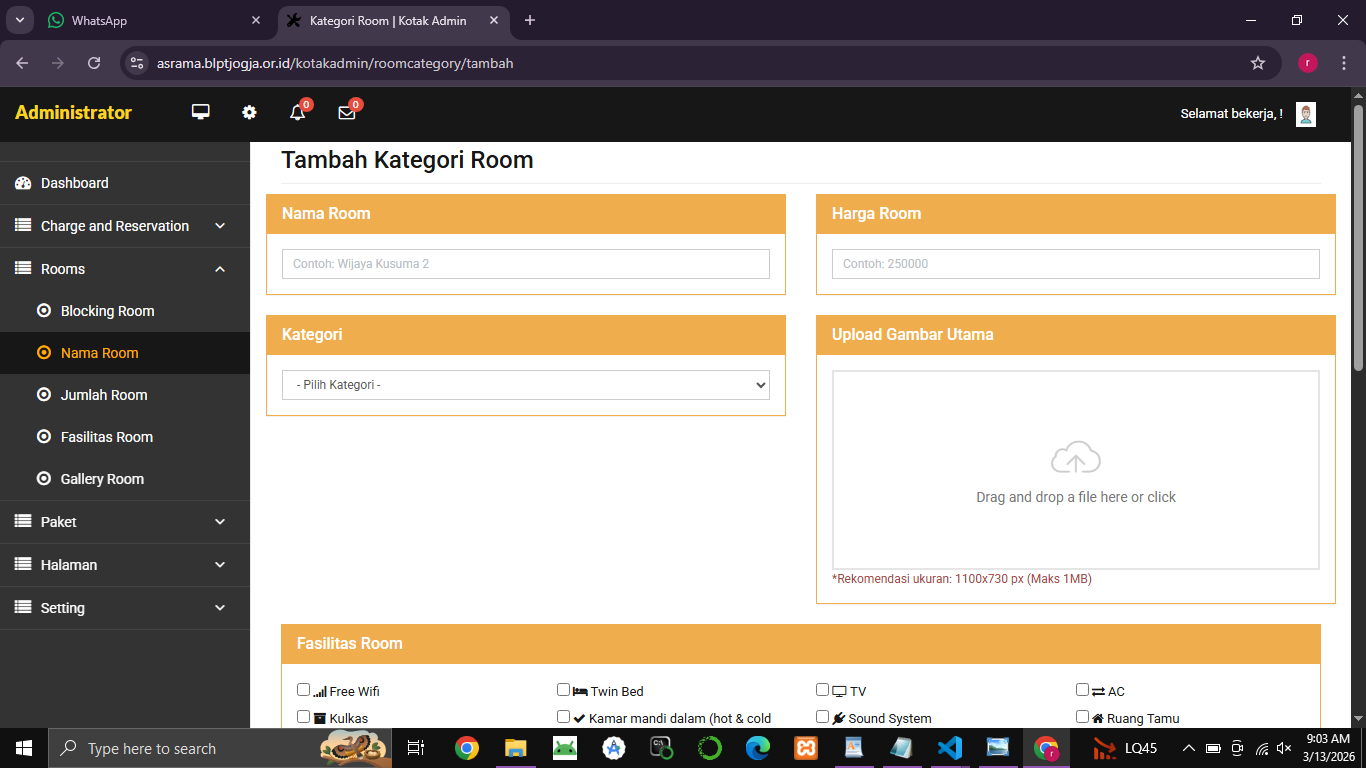1366x768 pixels.
Task: Open Visual Studio Code from the taskbar
Action: coord(949,748)
